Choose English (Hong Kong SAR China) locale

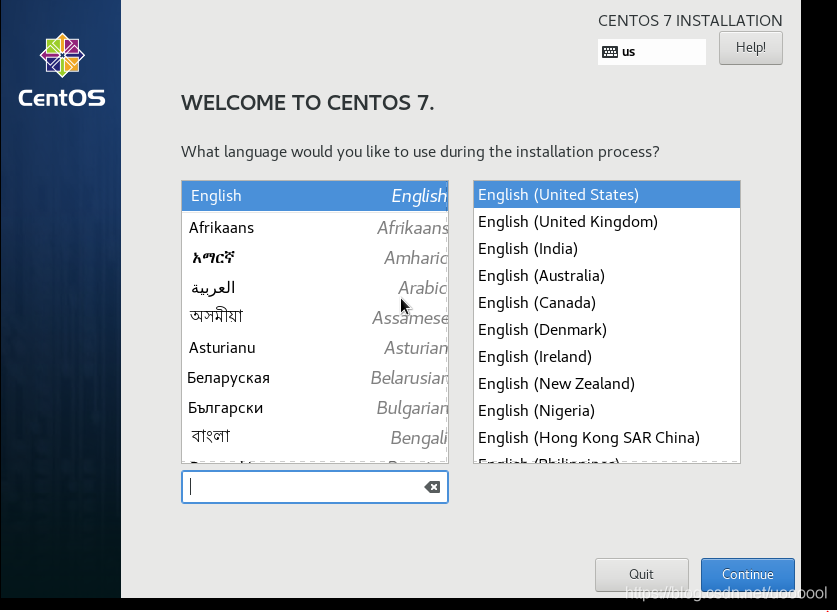tap(607, 437)
